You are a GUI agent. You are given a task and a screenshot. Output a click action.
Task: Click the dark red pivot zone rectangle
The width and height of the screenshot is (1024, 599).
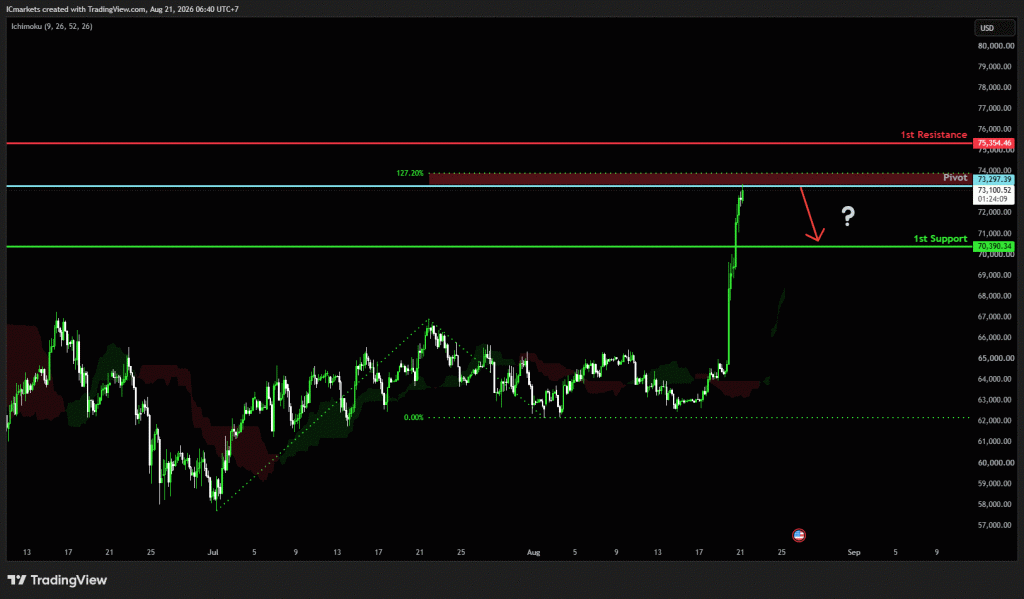[700, 179]
